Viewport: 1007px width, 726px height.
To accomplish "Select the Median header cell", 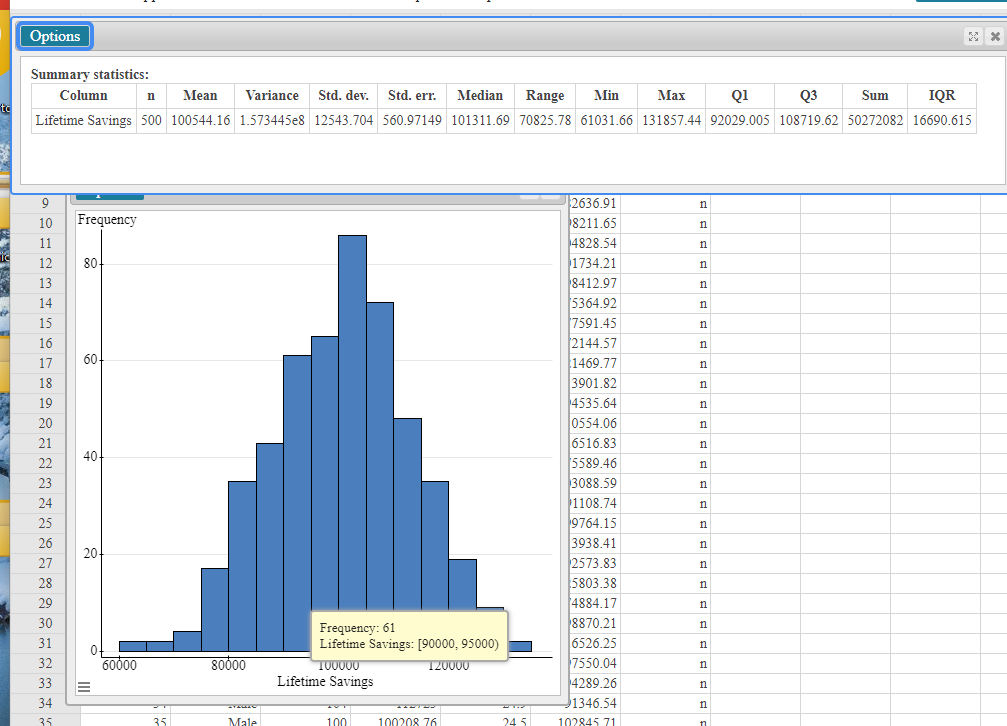I will pos(480,95).
